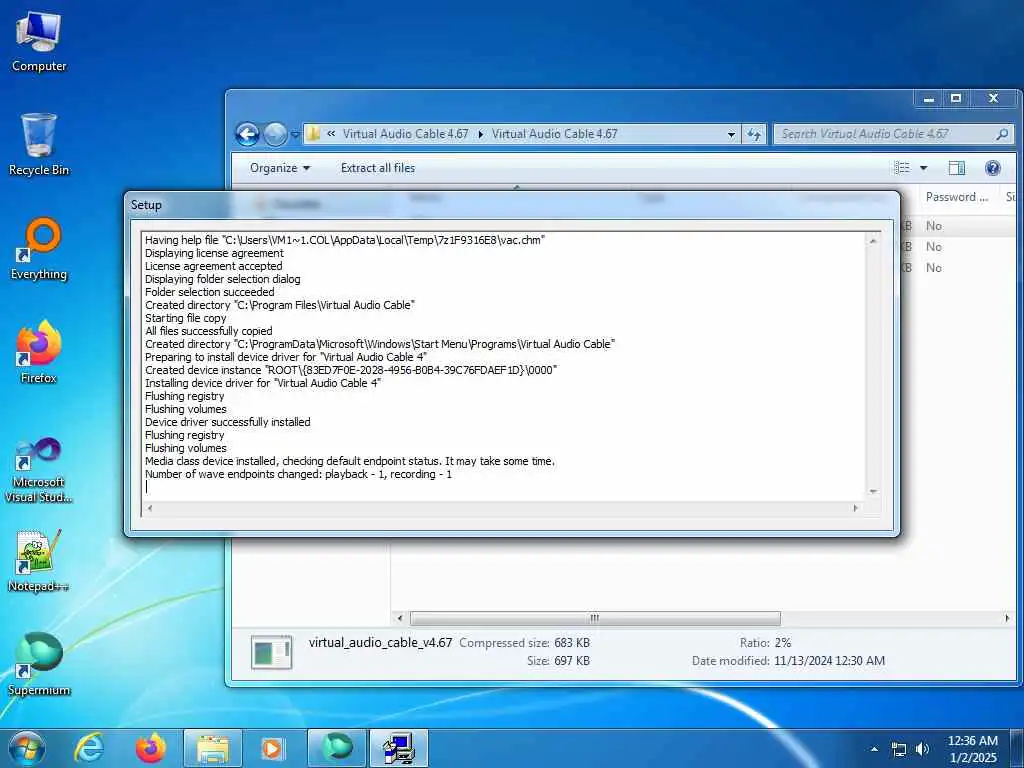Click line "Device driver successfully installed"
The height and width of the screenshot is (768, 1024).
(227, 422)
